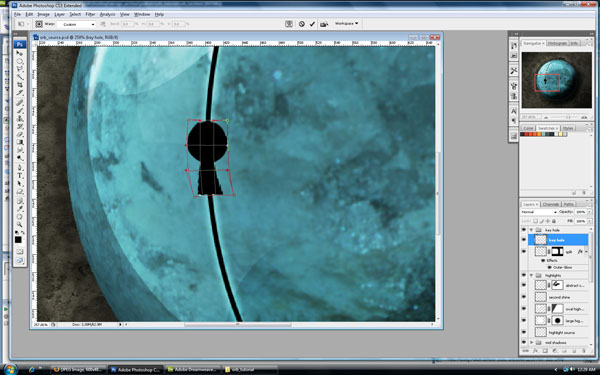This screenshot has height=375, width=600.
Task: Select the Crop tool
Action: point(20,85)
